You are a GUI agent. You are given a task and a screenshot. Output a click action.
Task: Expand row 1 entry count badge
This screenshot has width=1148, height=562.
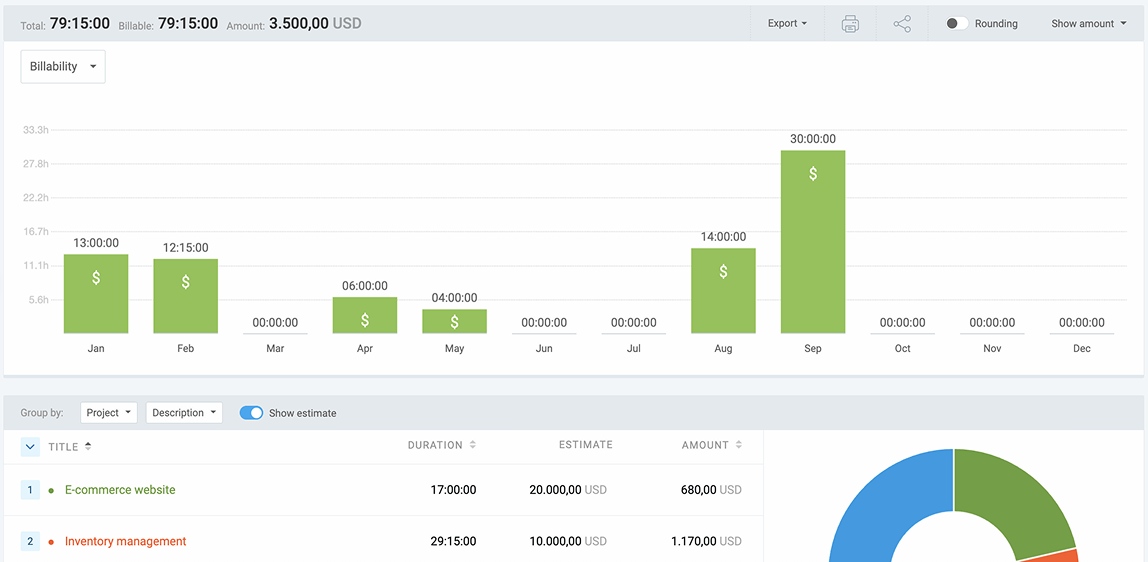point(30,490)
